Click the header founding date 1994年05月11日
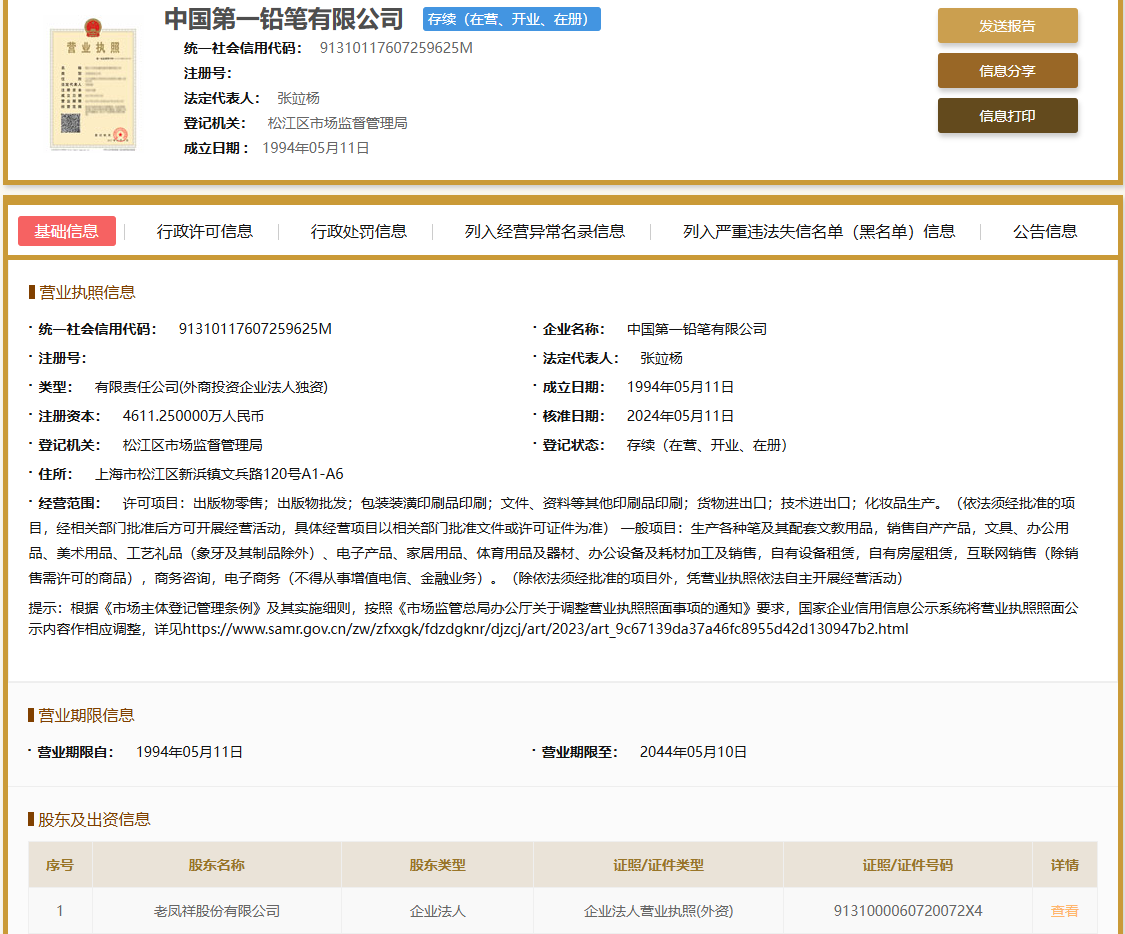Viewport: 1125px width, 934px height. pyautogui.click(x=316, y=148)
